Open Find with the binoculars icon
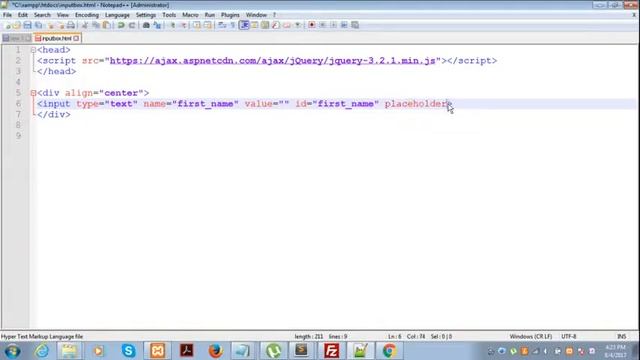The width and height of the screenshot is (640, 360). coord(146,25)
